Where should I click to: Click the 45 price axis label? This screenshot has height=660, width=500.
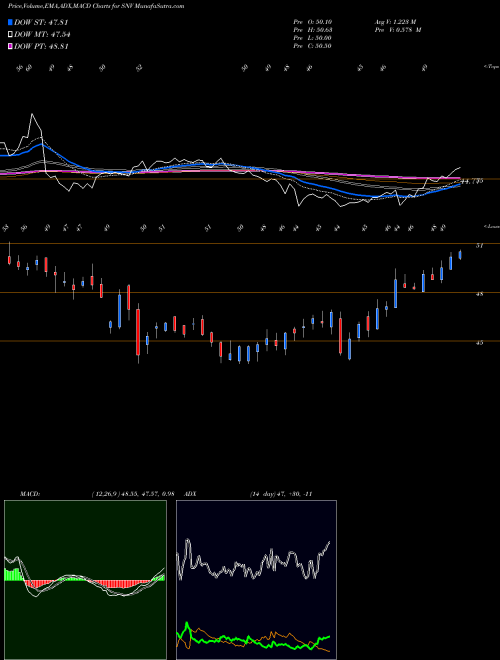(x=479, y=343)
